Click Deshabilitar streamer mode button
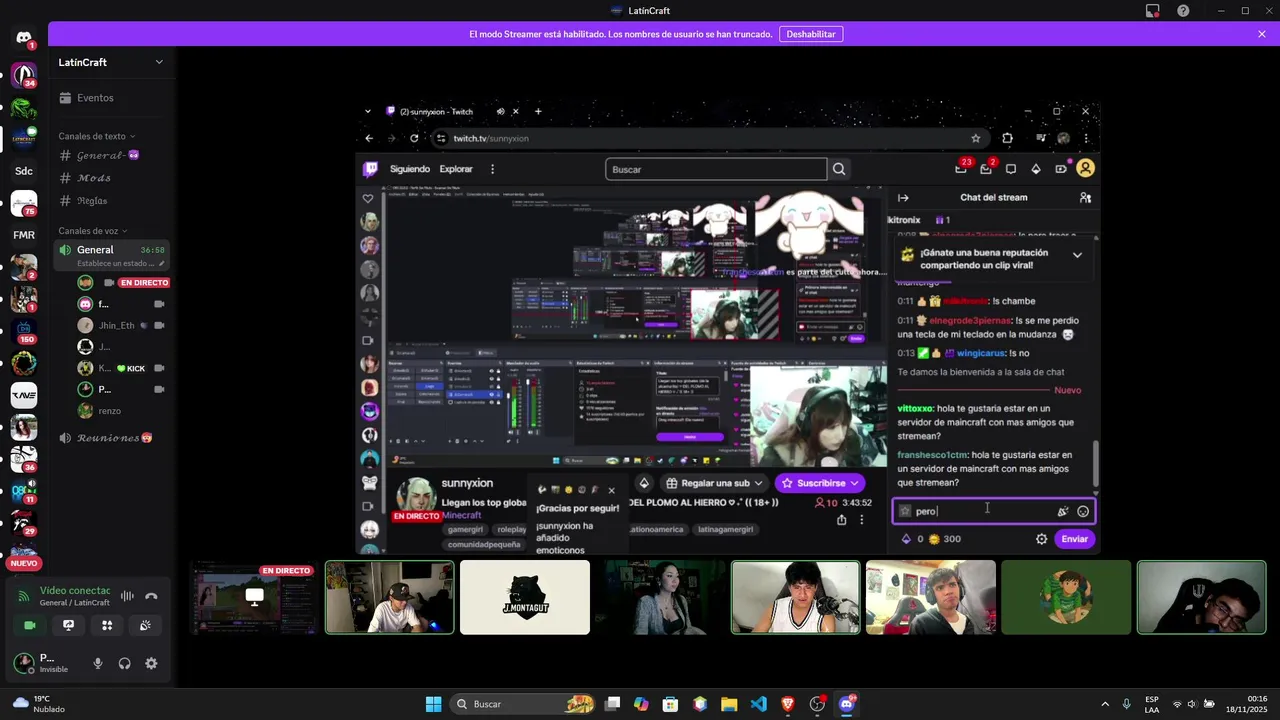The image size is (1280, 720). (x=811, y=34)
